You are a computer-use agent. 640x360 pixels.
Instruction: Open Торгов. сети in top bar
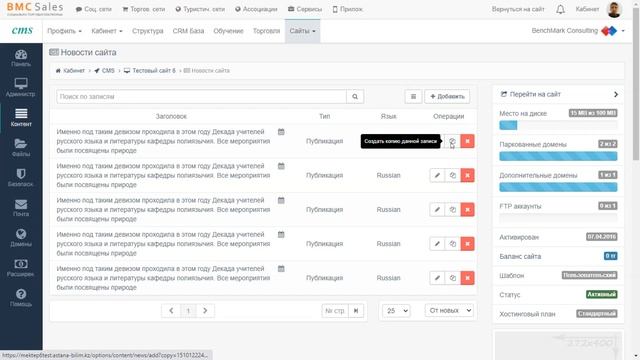tap(144, 9)
